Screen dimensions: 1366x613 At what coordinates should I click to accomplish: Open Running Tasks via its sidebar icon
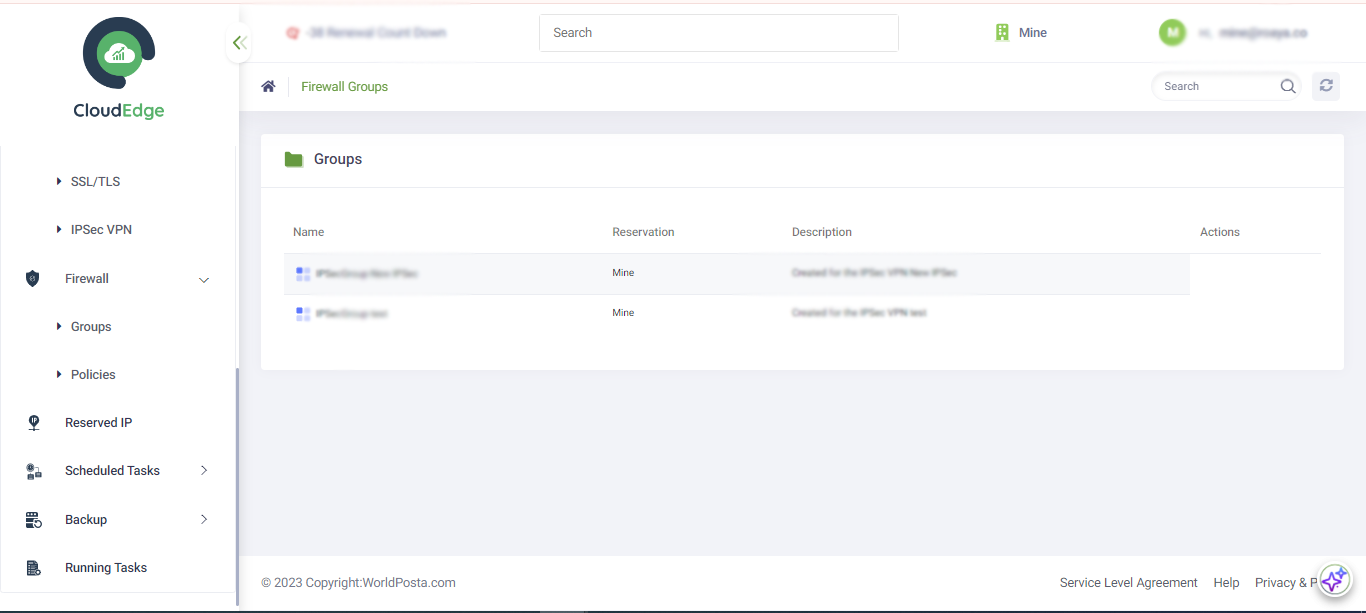[x=33, y=567]
